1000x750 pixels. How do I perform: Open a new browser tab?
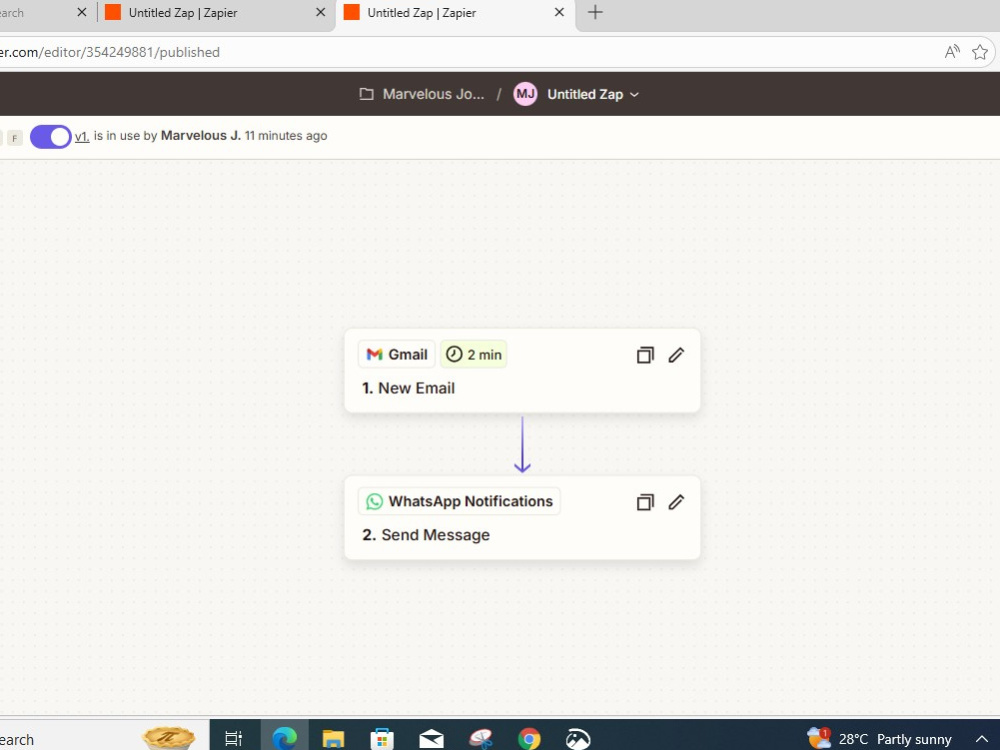click(595, 12)
